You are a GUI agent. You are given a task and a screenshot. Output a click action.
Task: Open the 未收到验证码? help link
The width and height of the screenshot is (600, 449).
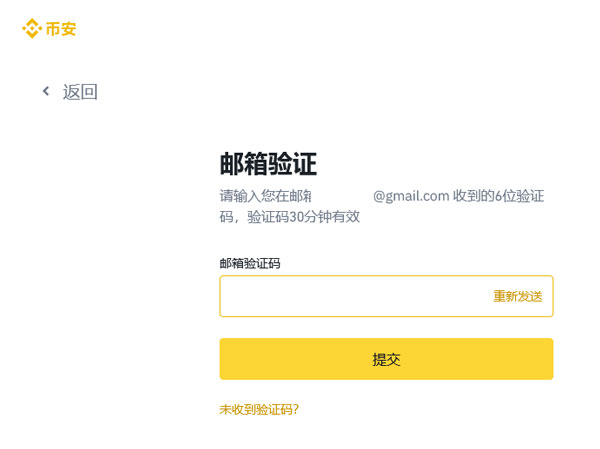pyautogui.click(x=259, y=409)
